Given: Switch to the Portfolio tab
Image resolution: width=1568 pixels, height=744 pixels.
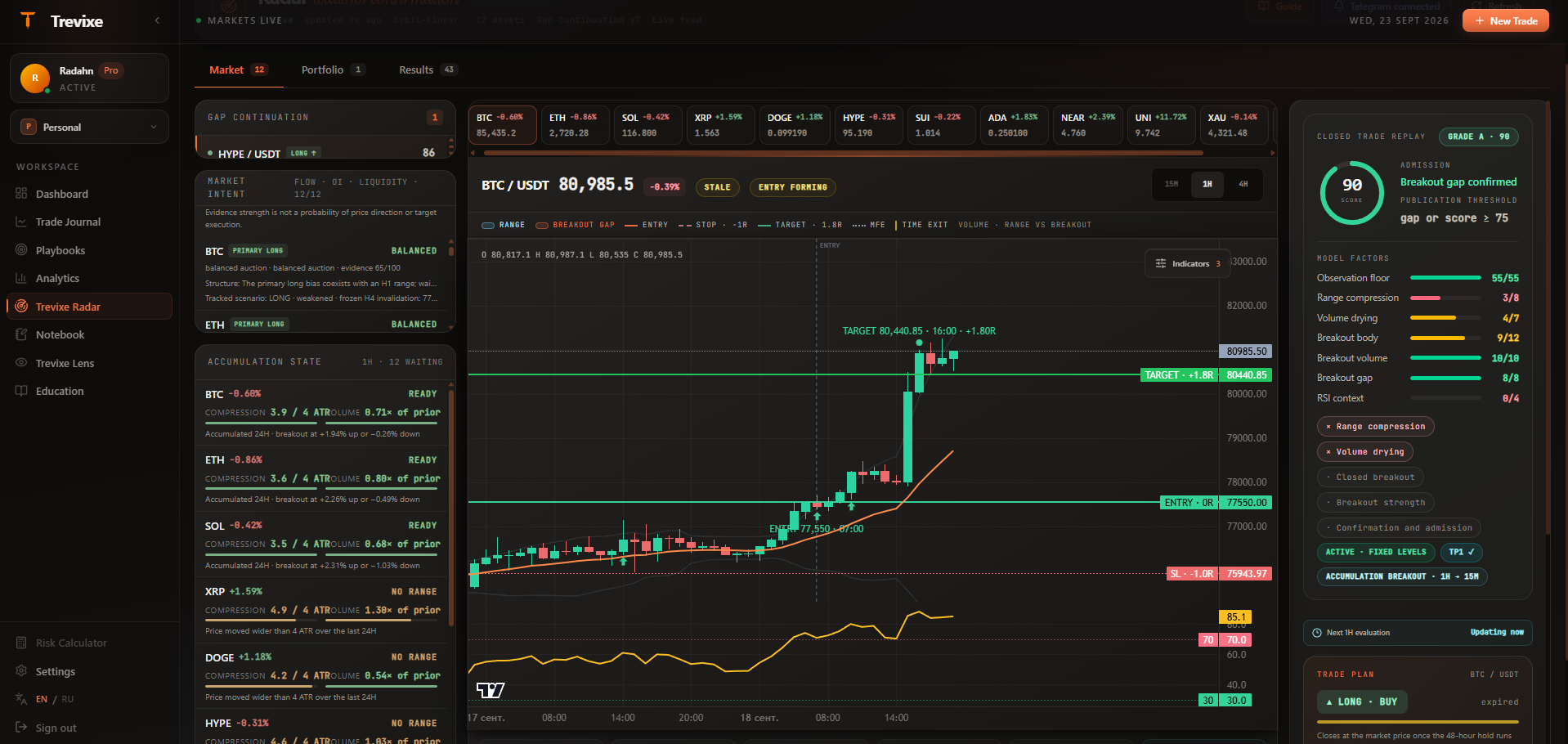Looking at the screenshot, I should (x=333, y=70).
